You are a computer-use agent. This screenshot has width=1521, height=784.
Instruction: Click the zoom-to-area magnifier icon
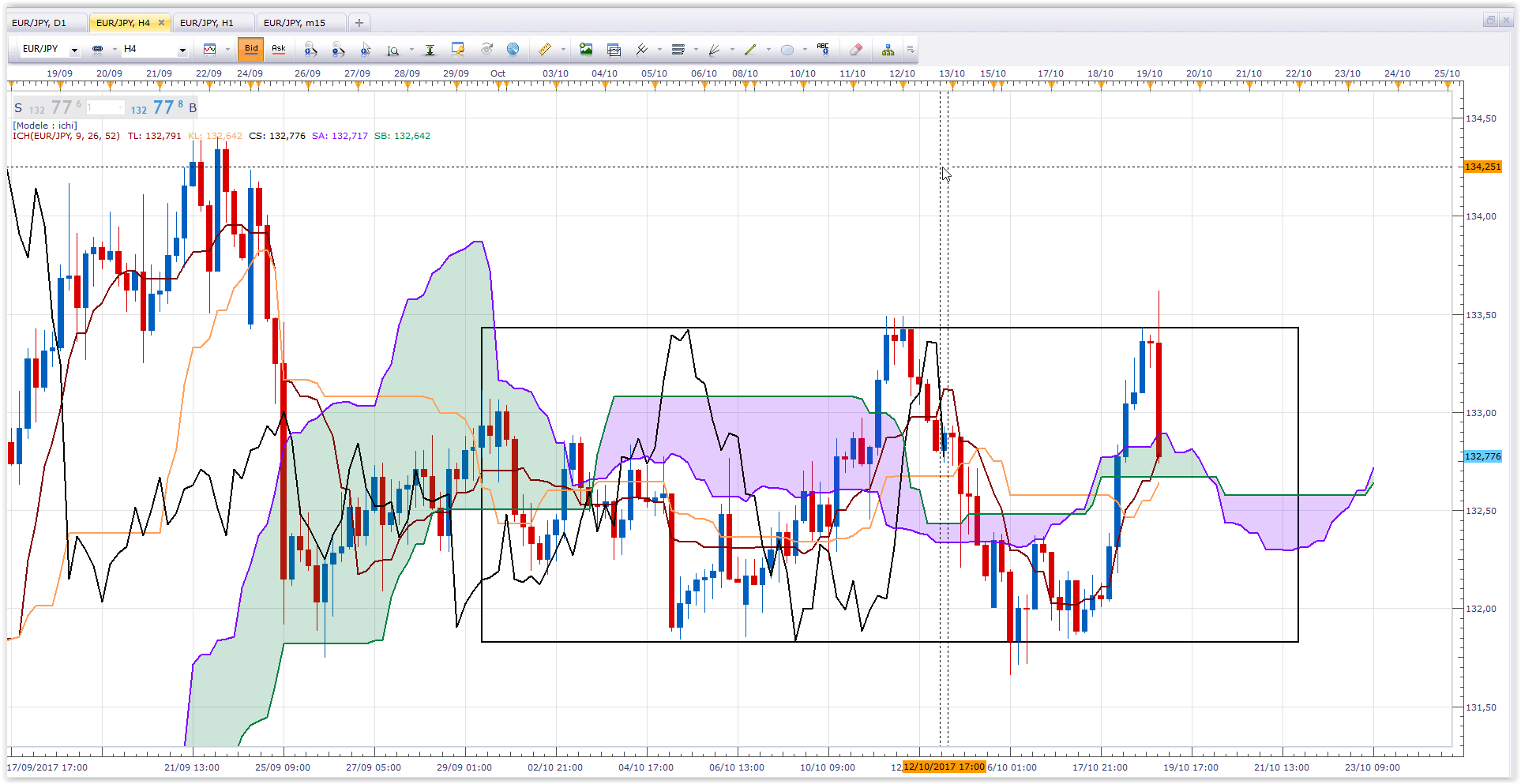[x=392, y=50]
